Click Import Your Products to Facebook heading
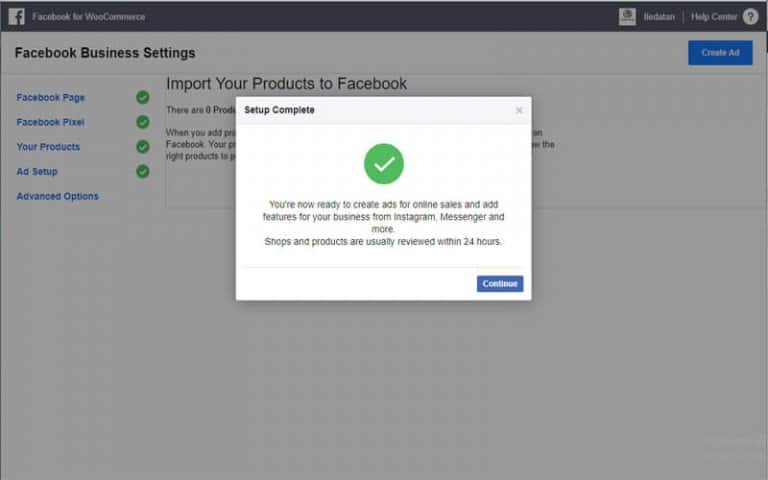The image size is (768, 480). tap(287, 84)
